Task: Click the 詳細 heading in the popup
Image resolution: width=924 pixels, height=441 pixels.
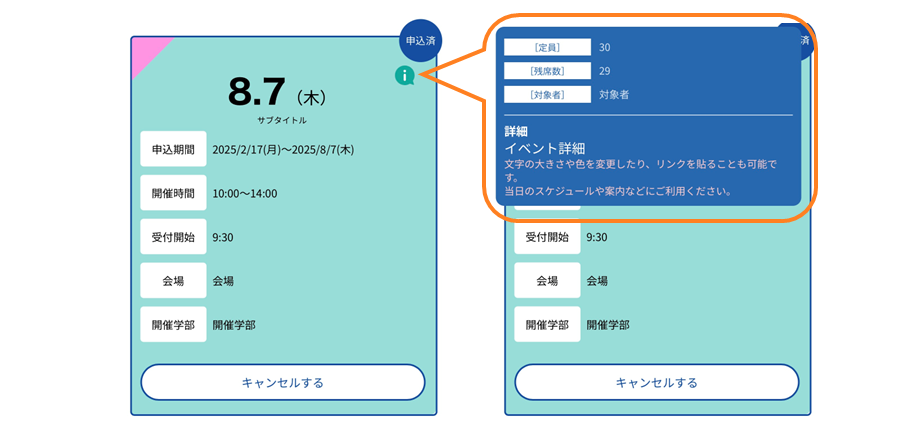Action: tap(516, 131)
